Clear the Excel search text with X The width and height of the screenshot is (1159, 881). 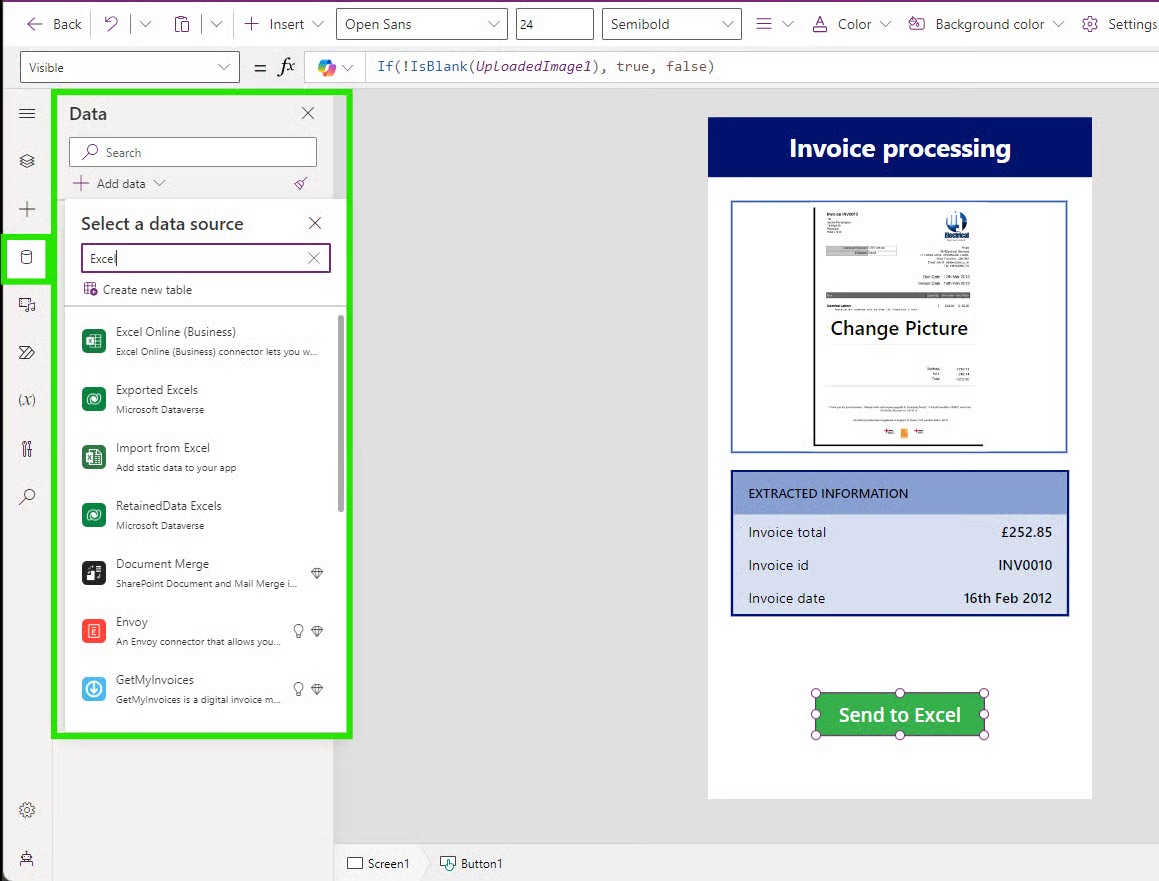(314, 258)
